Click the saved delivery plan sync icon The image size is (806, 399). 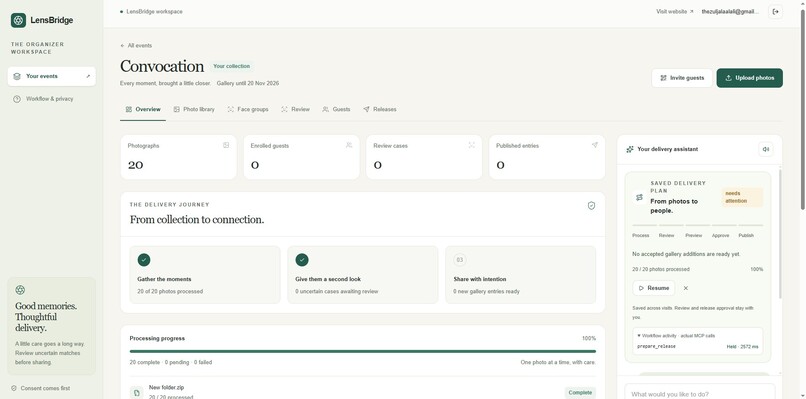[639, 197]
